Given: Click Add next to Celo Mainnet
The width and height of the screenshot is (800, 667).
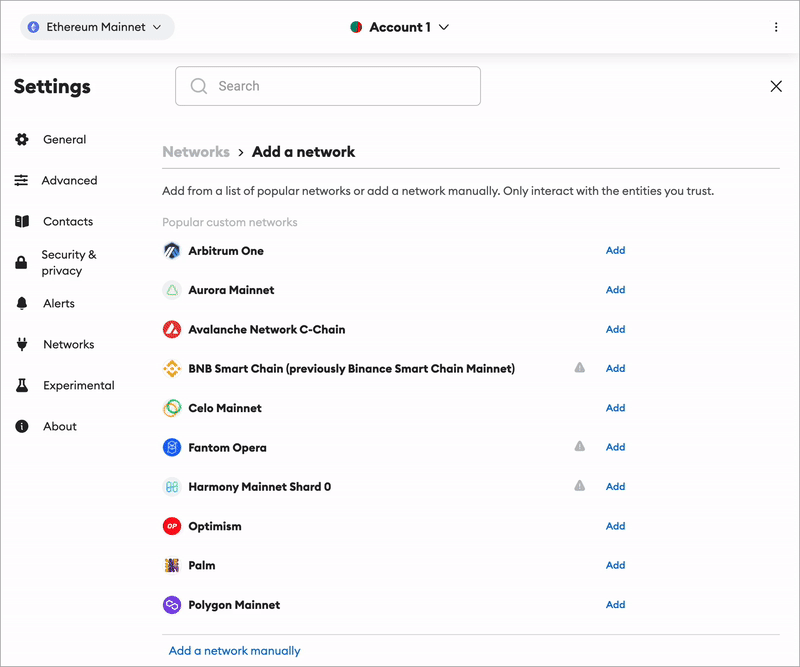Looking at the screenshot, I should (615, 408).
